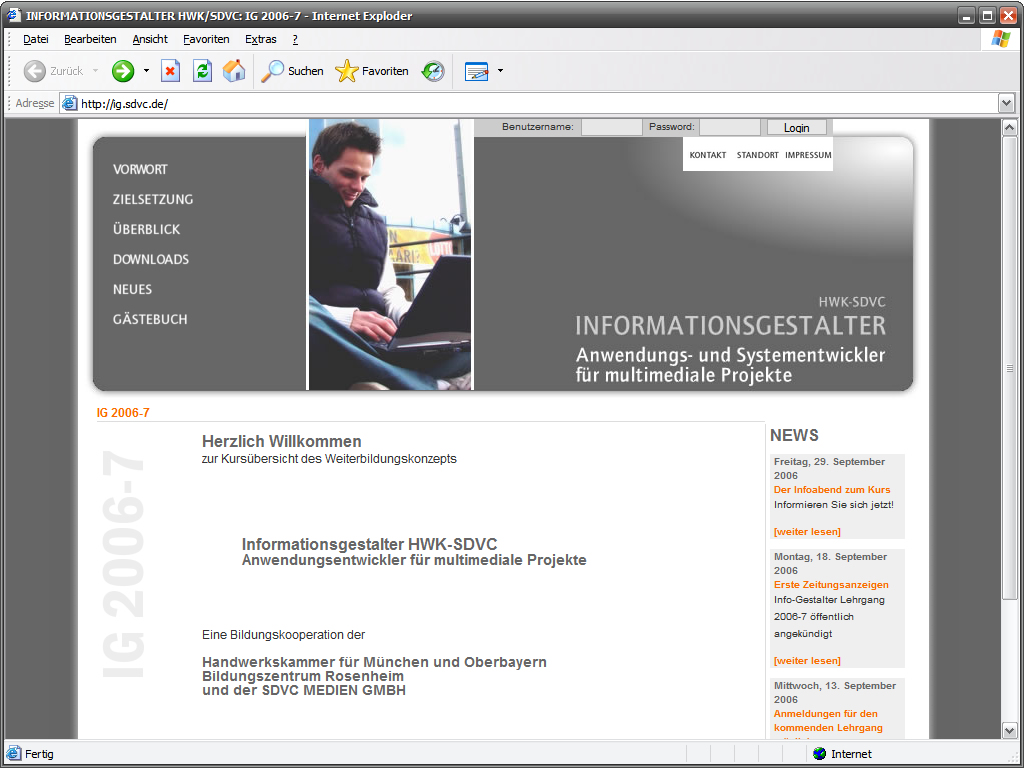Click Internet Explorer icon in title bar

(x=14, y=15)
